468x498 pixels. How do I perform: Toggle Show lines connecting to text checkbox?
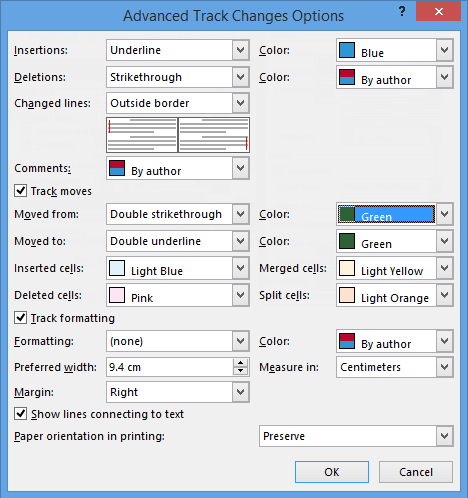pyautogui.click(x=20, y=414)
